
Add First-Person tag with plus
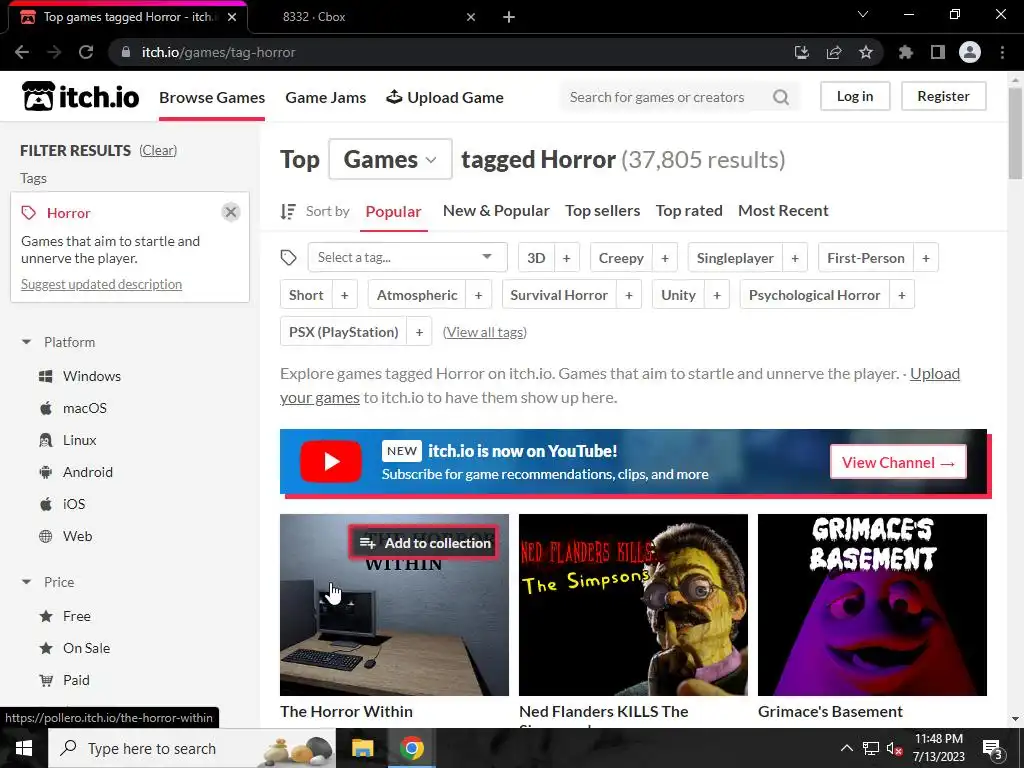925,258
